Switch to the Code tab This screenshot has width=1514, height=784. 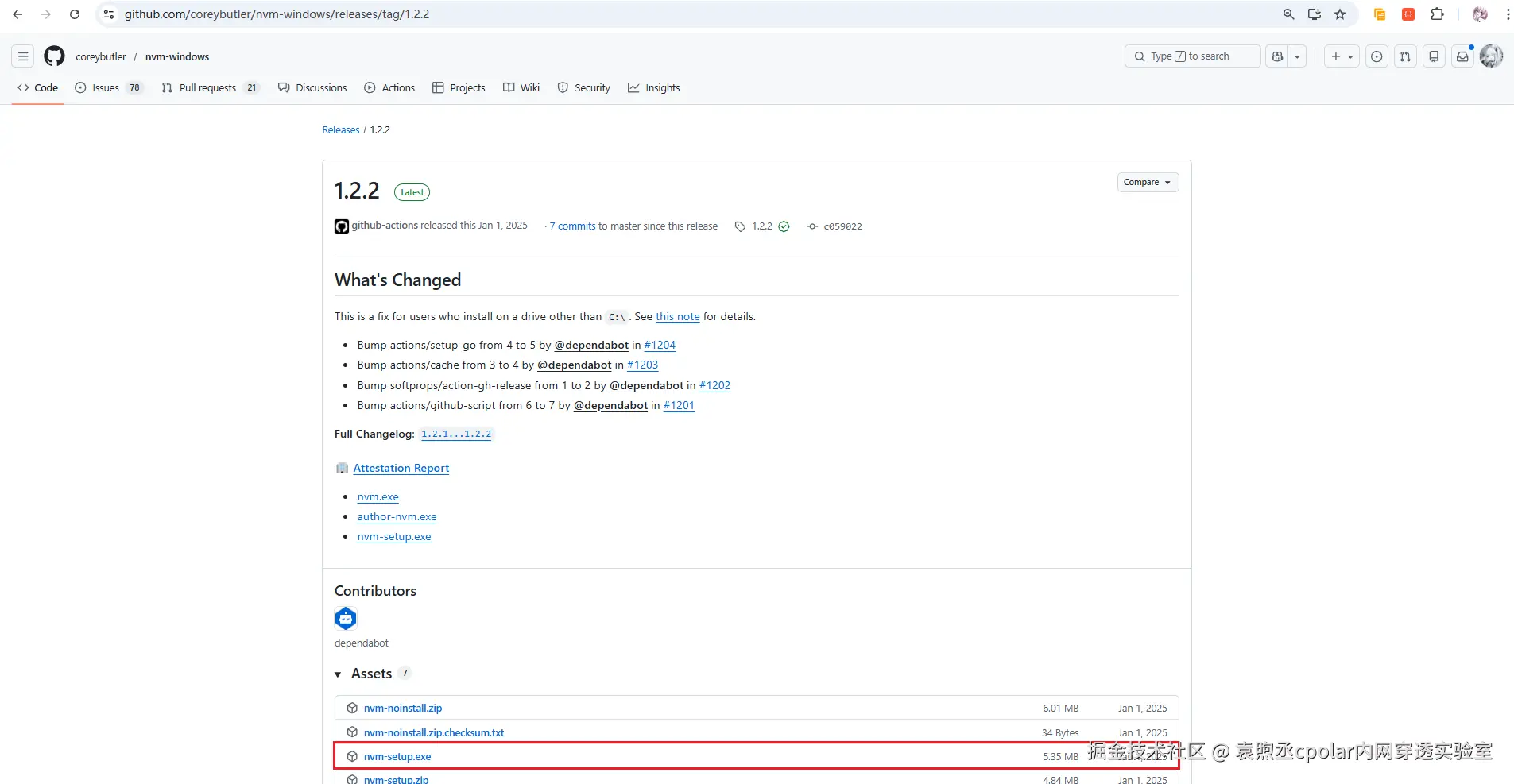37,88
